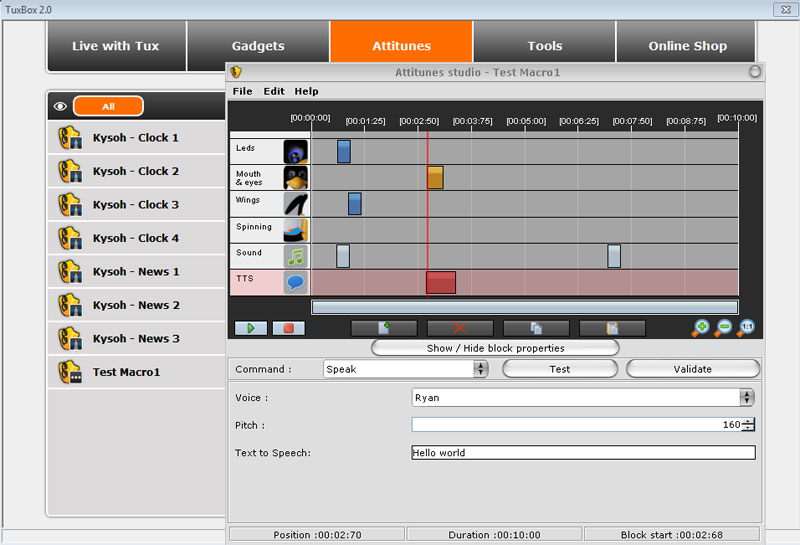Click the Mouth & eyes penguin icon
Screen dimensions: 800x545
click(295, 178)
